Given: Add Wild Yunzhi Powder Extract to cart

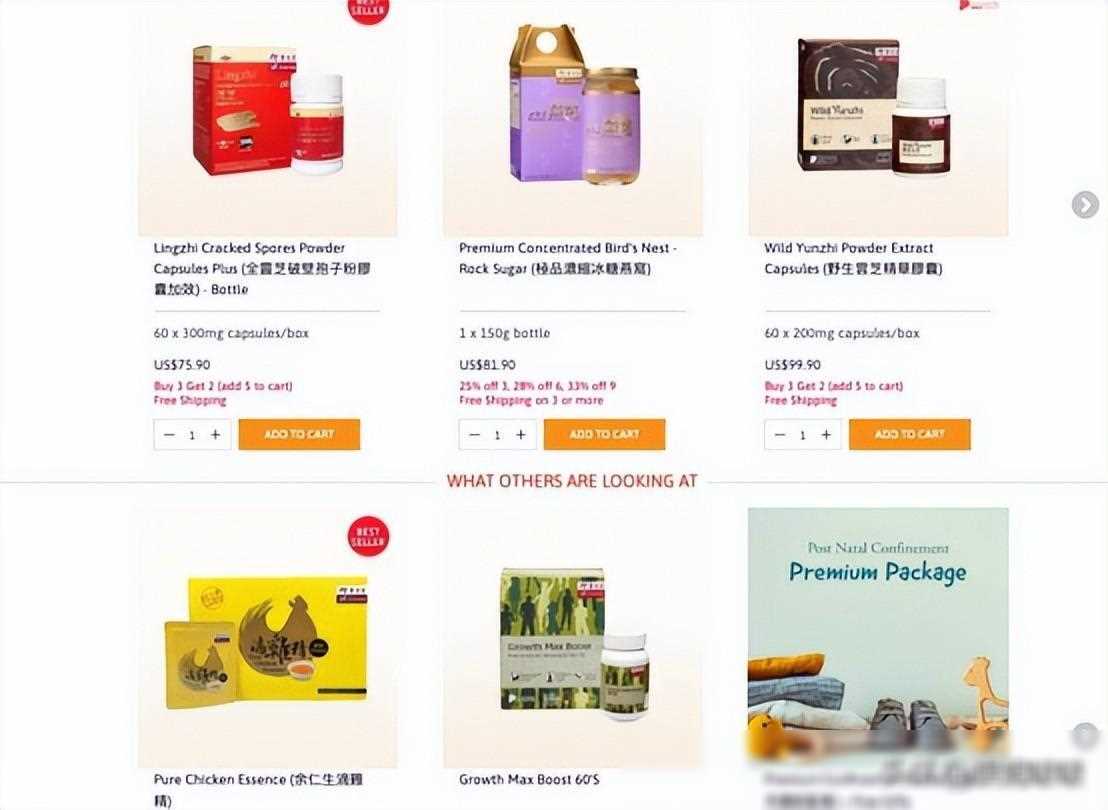Looking at the screenshot, I should tap(909, 434).
